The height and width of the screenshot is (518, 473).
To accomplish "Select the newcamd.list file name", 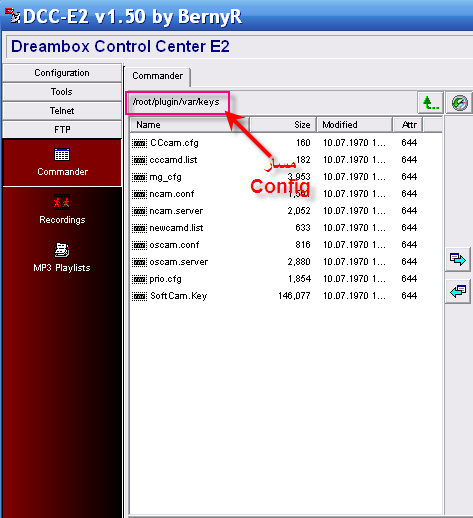I will pyautogui.click(x=176, y=228).
